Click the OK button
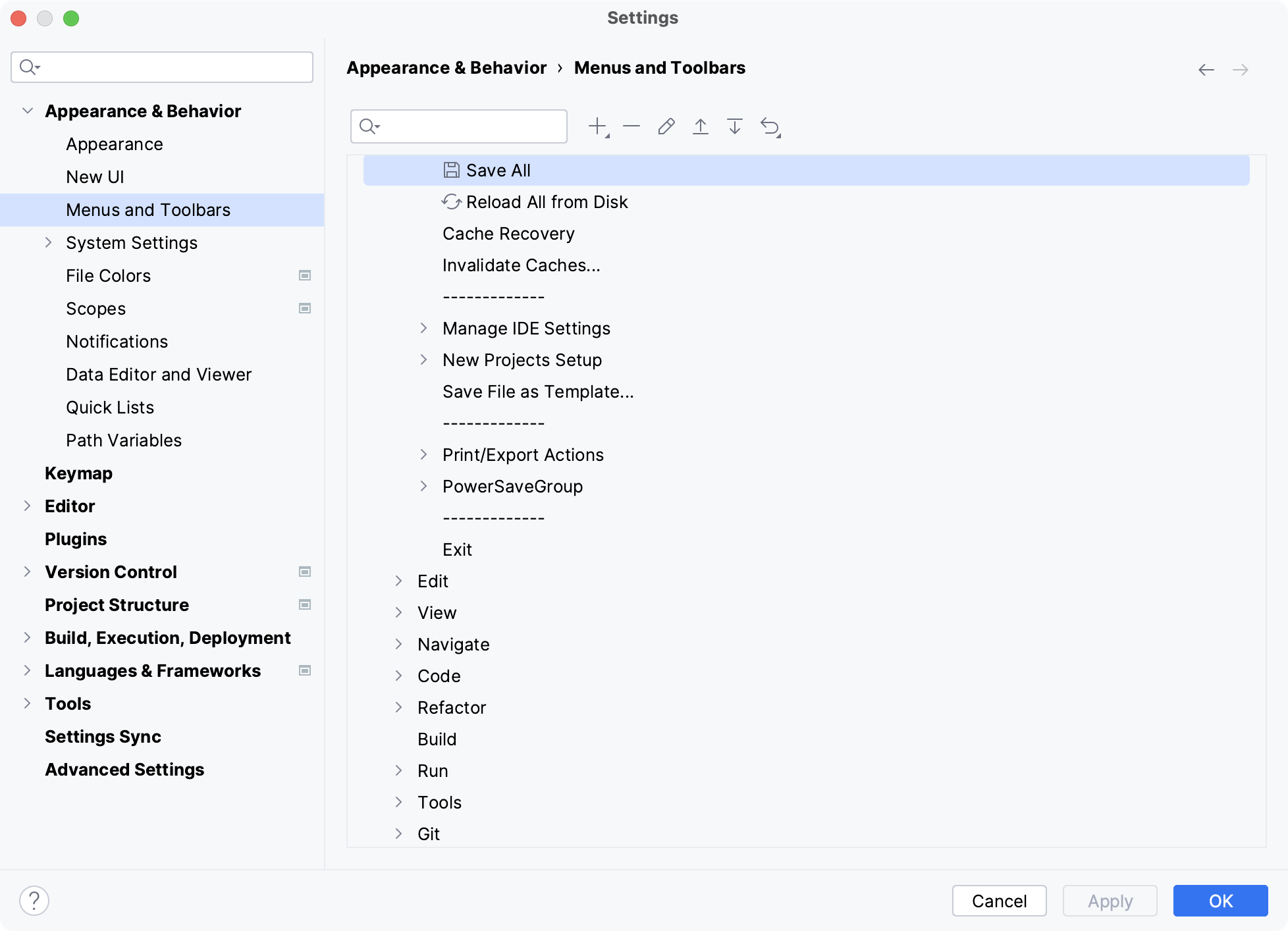 pyautogui.click(x=1220, y=901)
